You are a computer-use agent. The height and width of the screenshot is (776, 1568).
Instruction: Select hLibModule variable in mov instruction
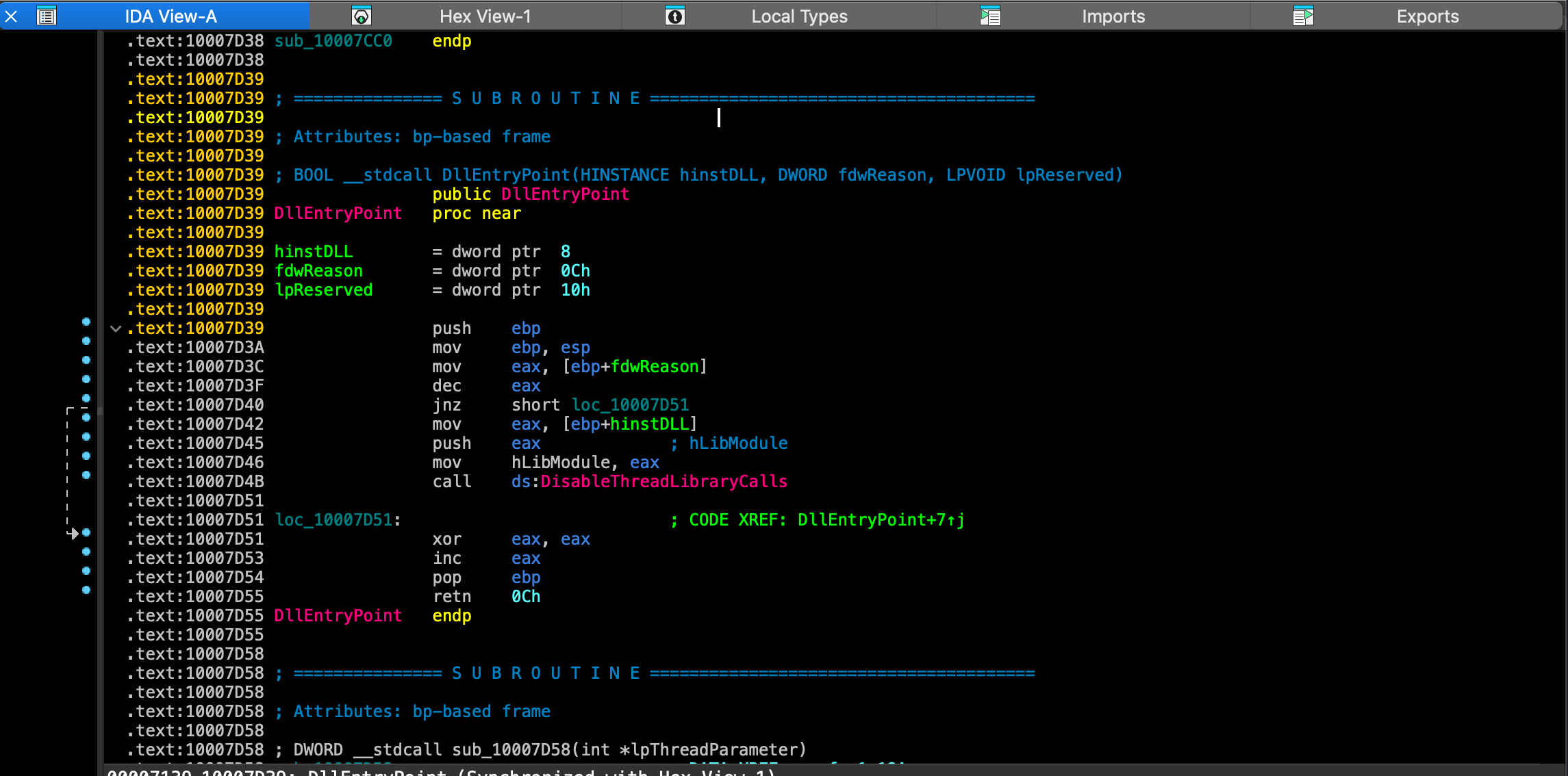[x=561, y=463]
